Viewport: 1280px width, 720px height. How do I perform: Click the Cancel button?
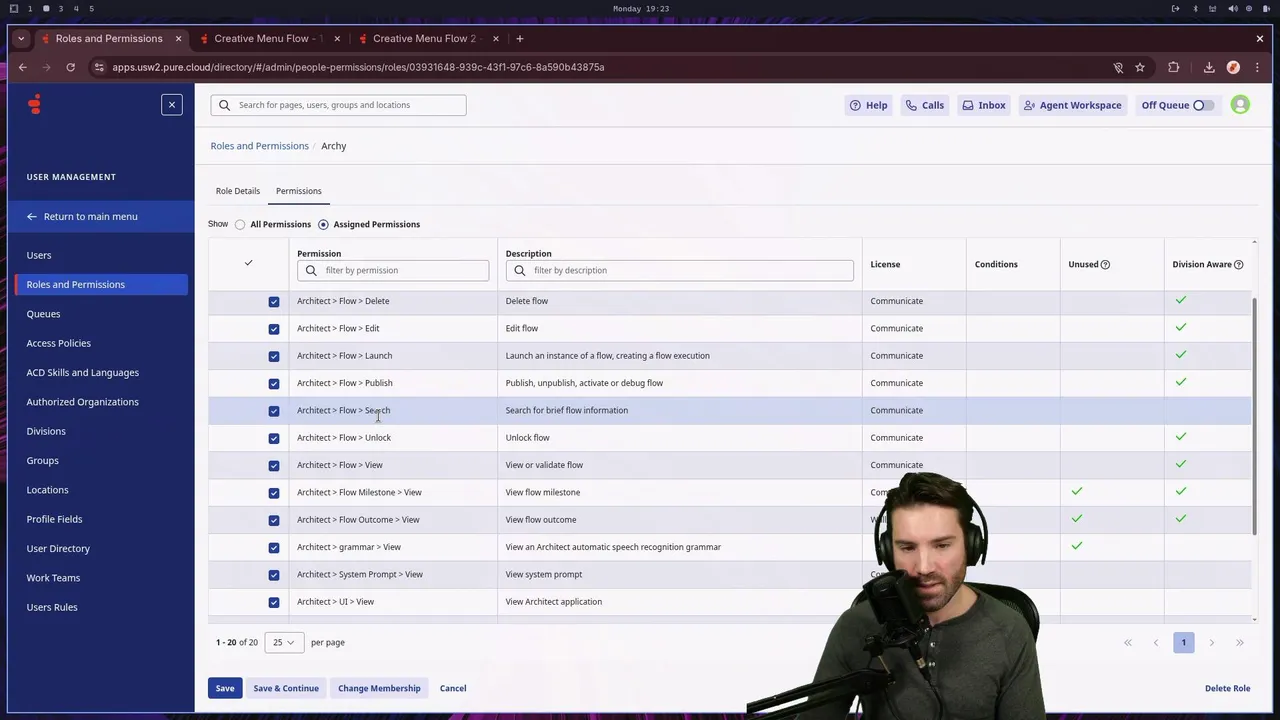(x=453, y=688)
